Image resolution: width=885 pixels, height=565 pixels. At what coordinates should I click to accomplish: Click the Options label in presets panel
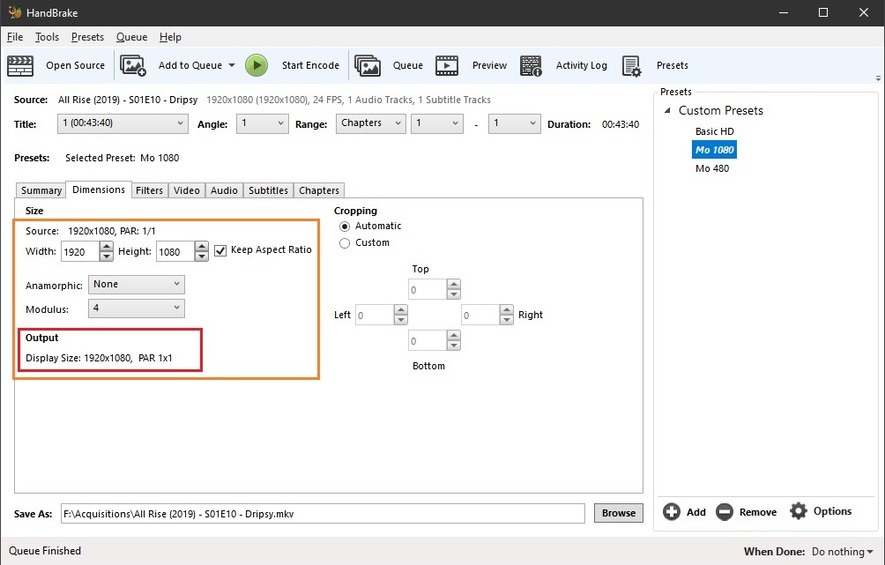coord(832,511)
